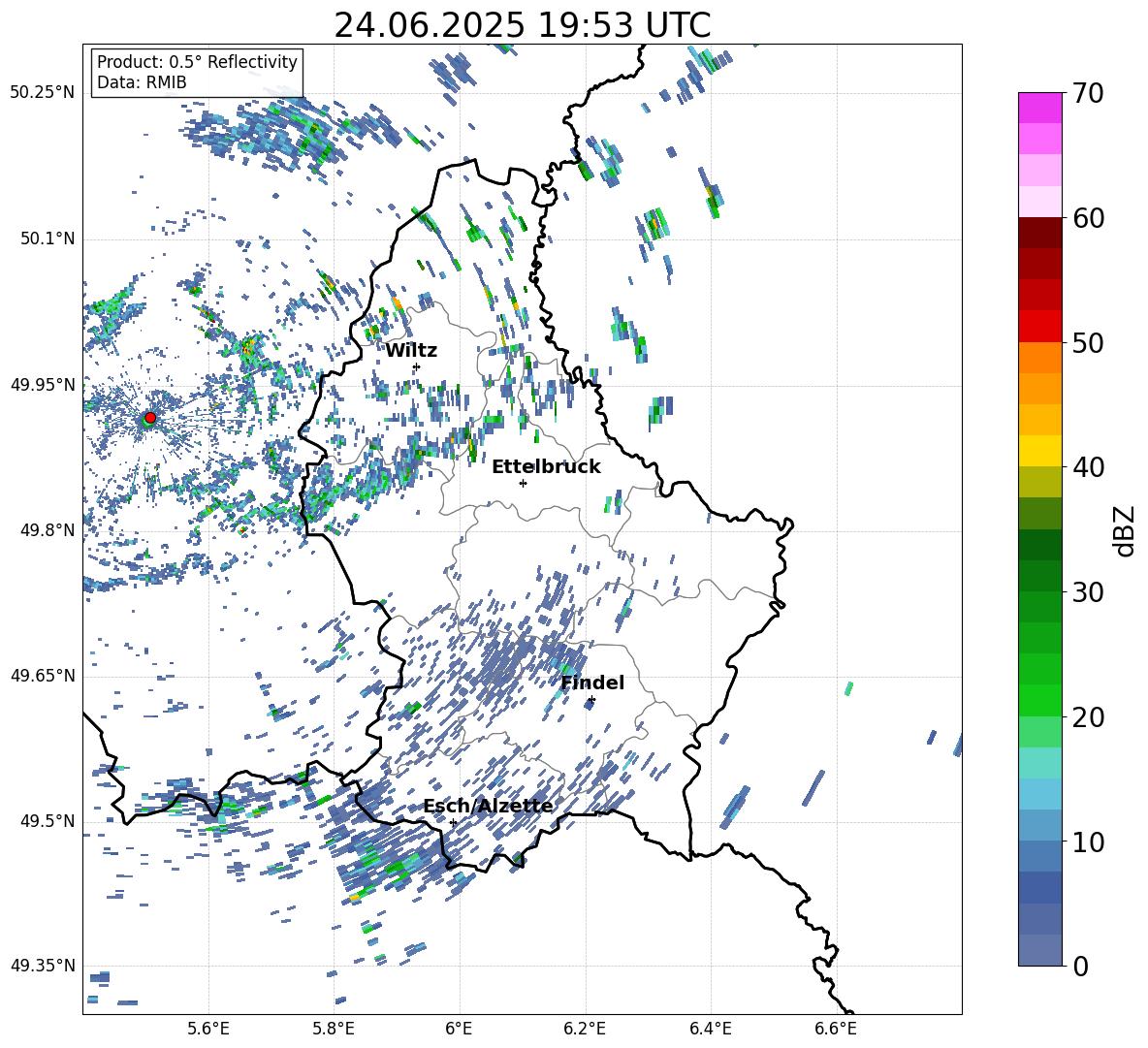This screenshot has height=1048, width=1148.
Task: Click the 50.1°N latitude label
Action: pos(47,238)
